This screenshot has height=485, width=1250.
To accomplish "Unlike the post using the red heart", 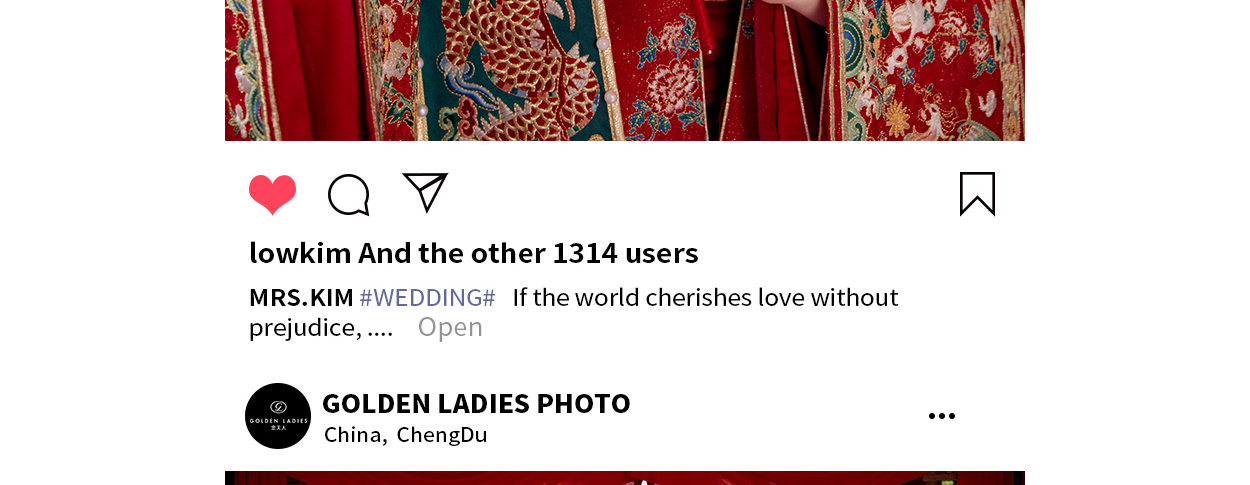I will [x=273, y=194].
